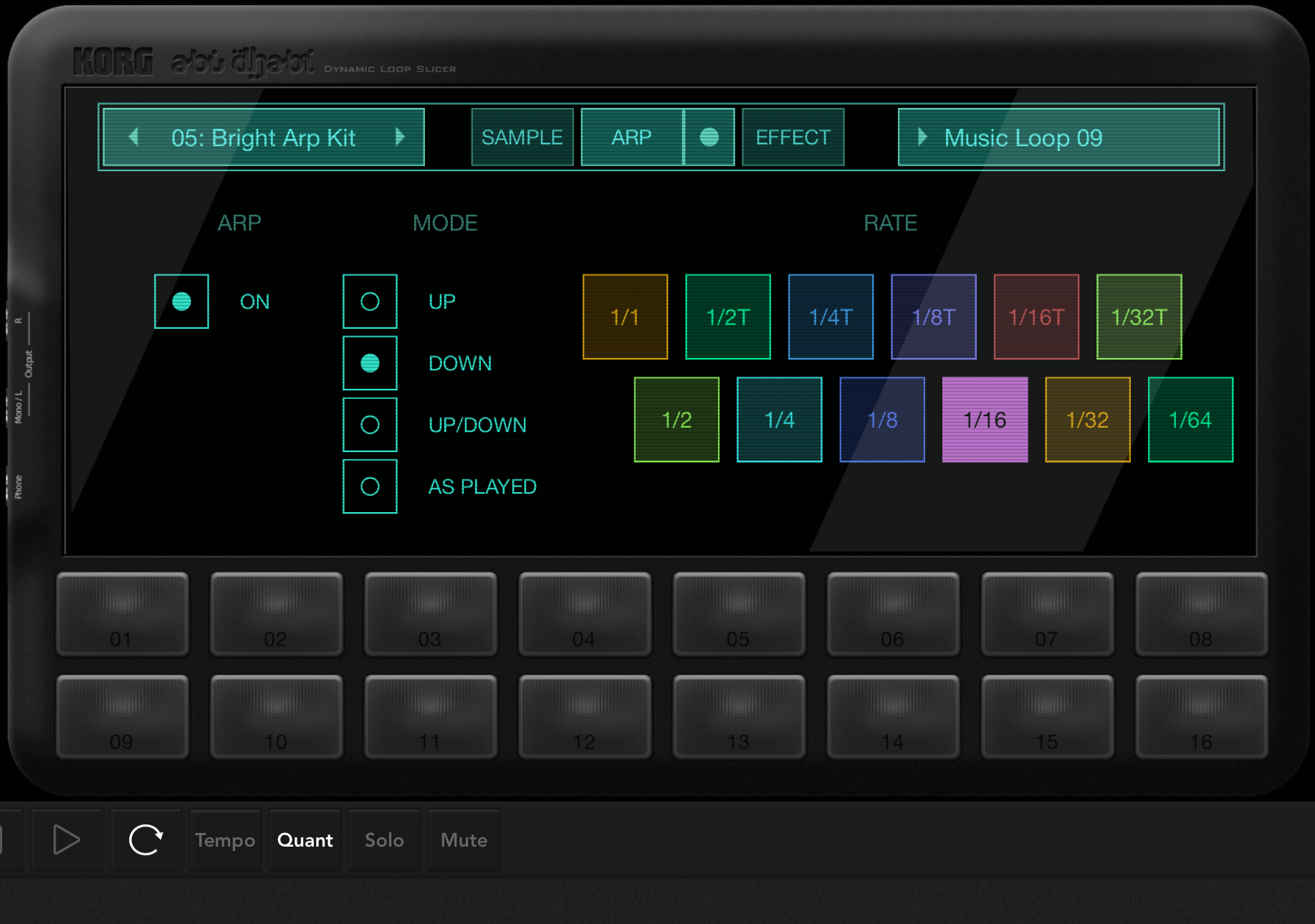
Task: Click the loop cycle arrow icon
Action: 145,839
